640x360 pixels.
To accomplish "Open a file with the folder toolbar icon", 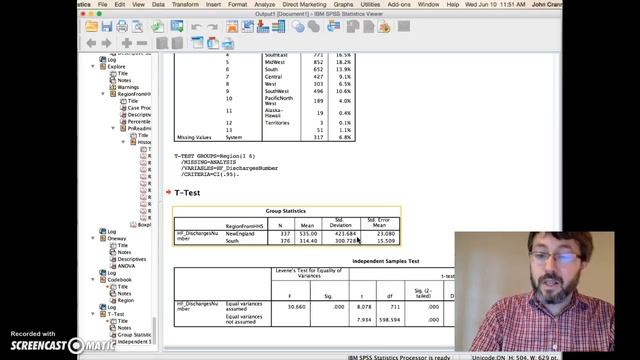I will coord(91,27).
